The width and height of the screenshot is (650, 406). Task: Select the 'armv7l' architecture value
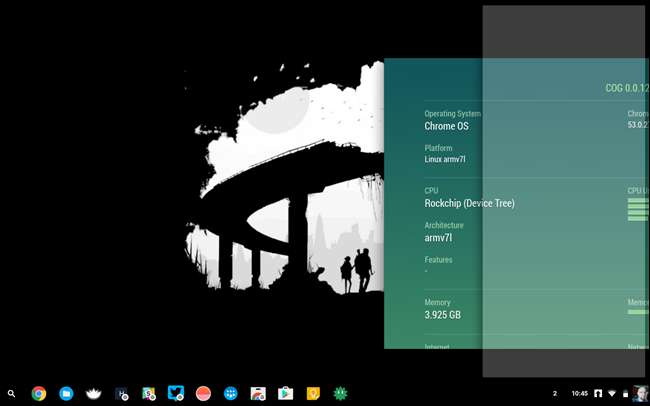[438, 238]
